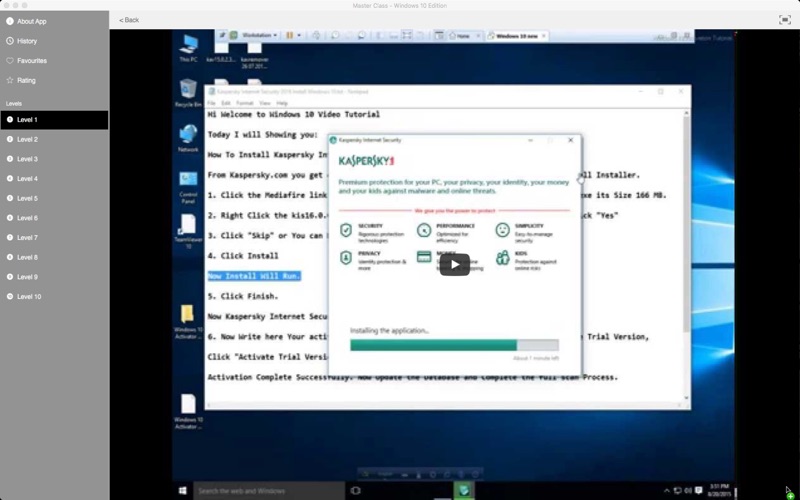Pick Level 8 in the sidebar
The image size is (800, 500).
point(54,257)
